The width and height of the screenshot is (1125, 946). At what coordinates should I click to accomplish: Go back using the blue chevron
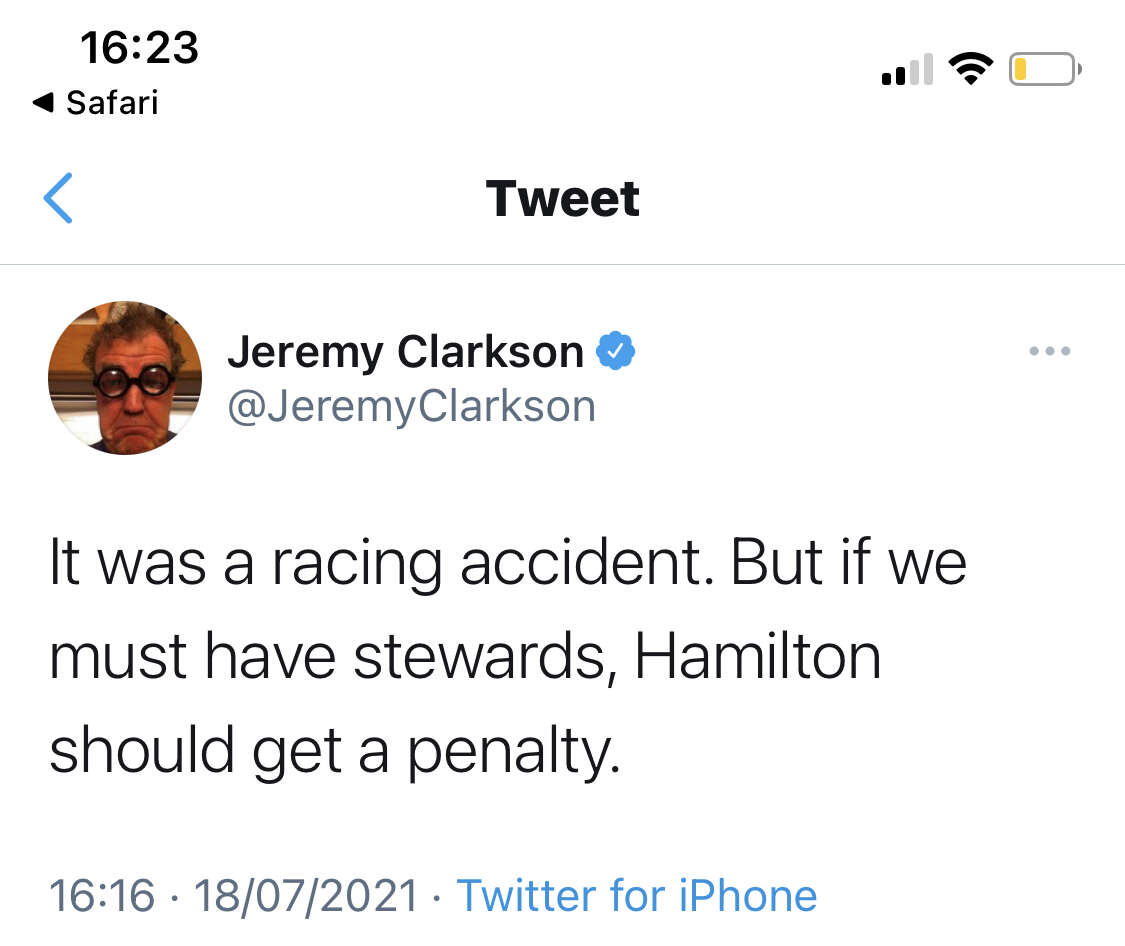pos(58,198)
